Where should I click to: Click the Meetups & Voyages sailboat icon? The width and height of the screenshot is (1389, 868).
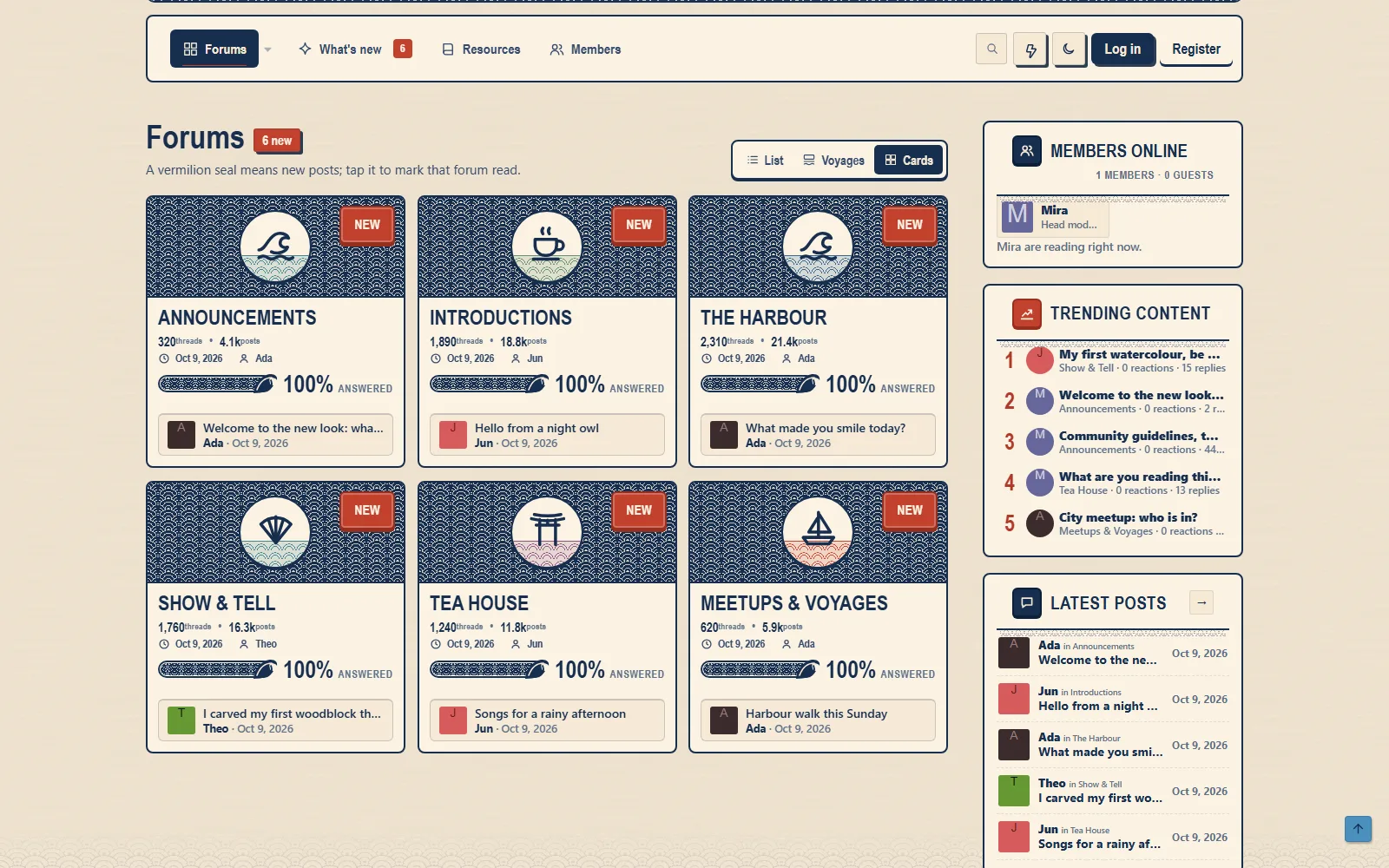click(818, 532)
